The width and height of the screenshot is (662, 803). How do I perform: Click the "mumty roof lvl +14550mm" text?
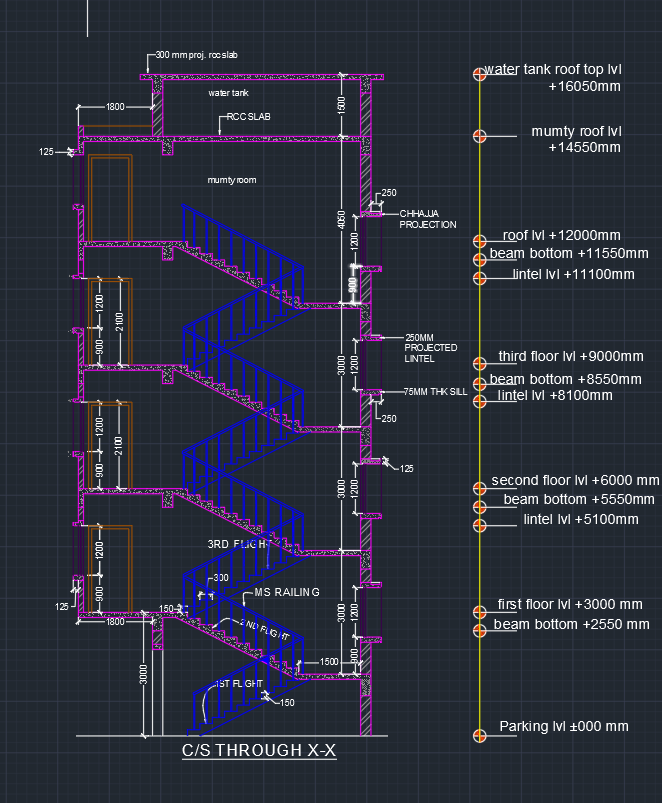(x=576, y=139)
